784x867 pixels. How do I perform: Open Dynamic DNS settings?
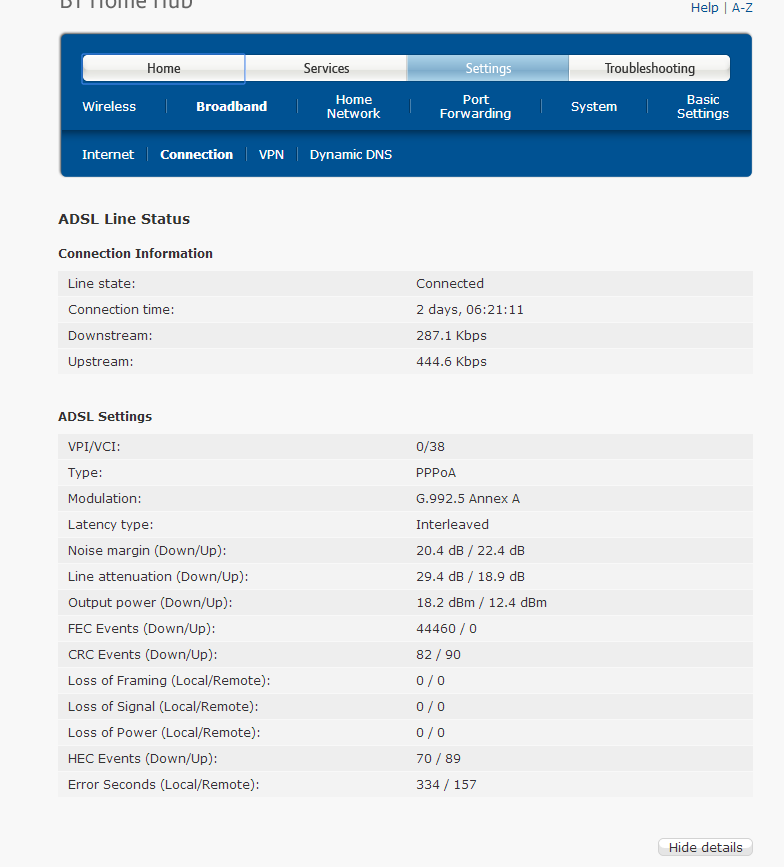tap(351, 155)
